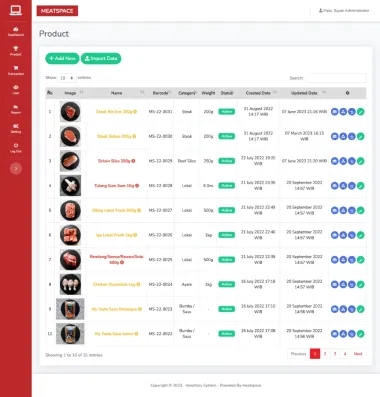The width and height of the screenshot is (380, 397).
Task: Go to Previous page in pagination
Action: (x=298, y=354)
